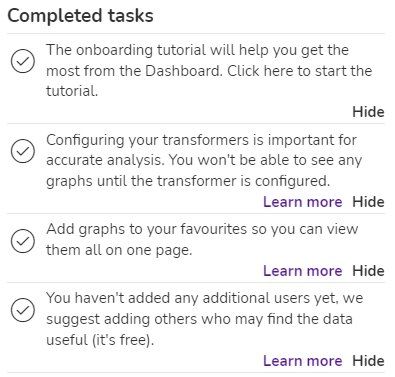Click the checkmark icon beside onboarding tutorial task
Screen dimensions: 395x377
click(x=23, y=61)
